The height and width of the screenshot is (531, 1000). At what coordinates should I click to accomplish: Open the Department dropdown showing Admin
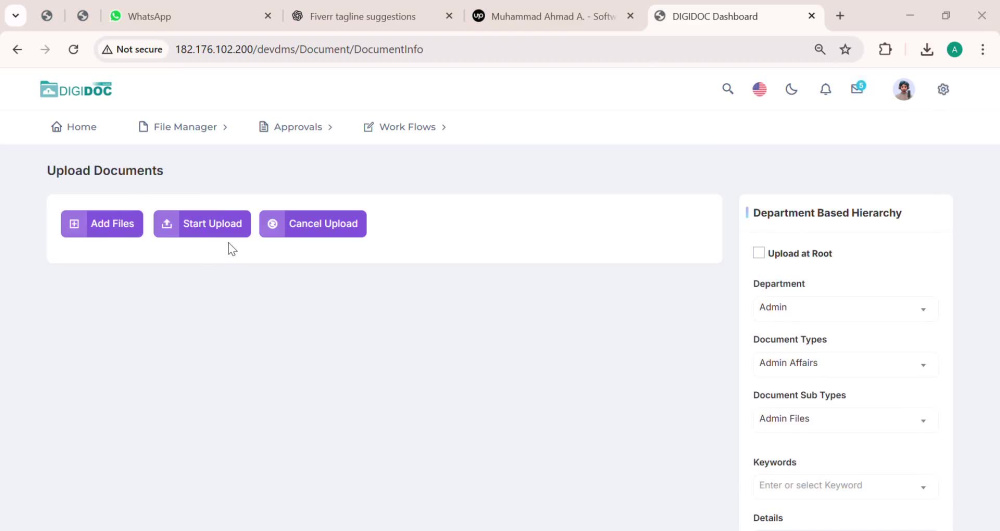pos(845,308)
